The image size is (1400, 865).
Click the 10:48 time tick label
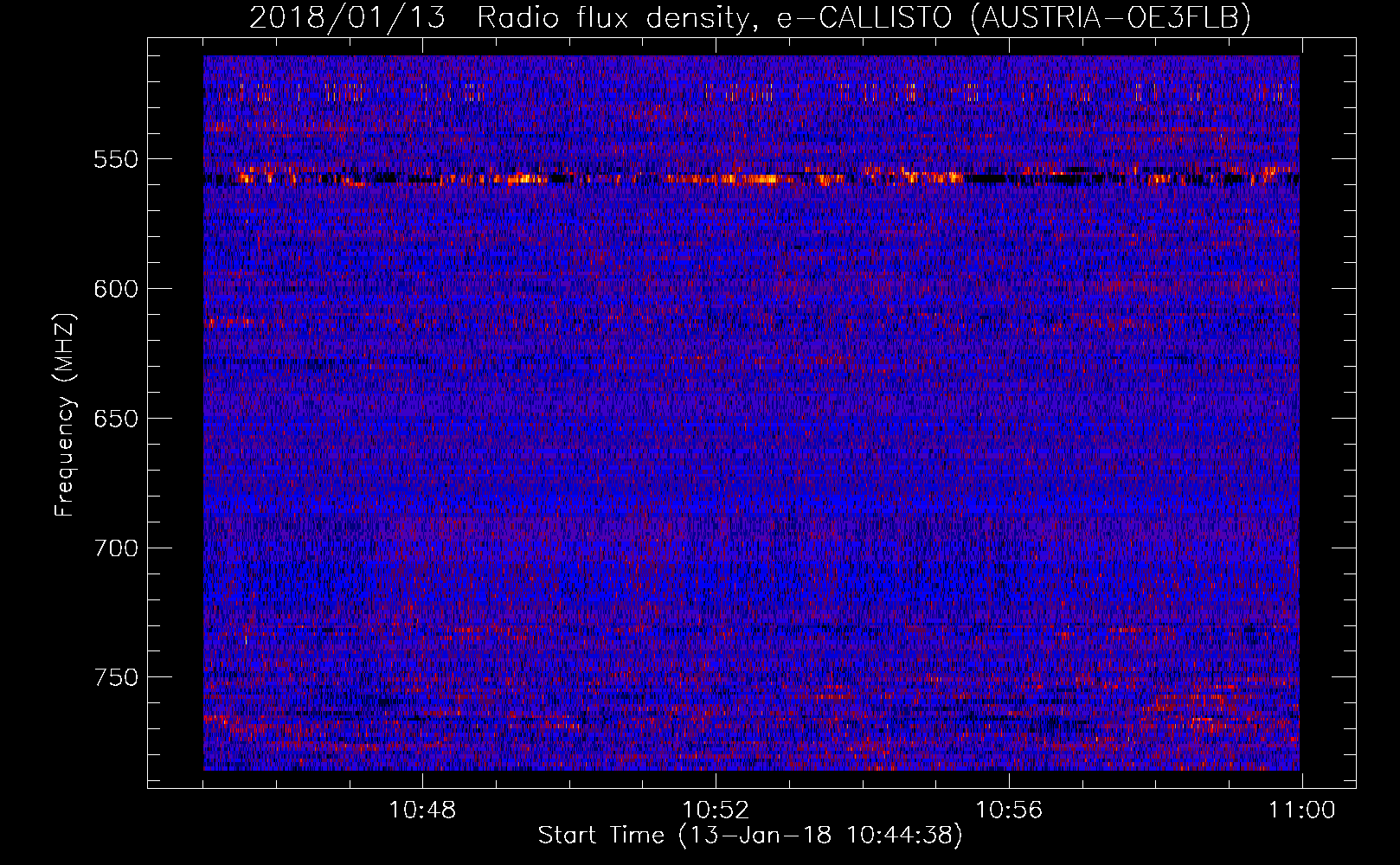click(x=422, y=811)
